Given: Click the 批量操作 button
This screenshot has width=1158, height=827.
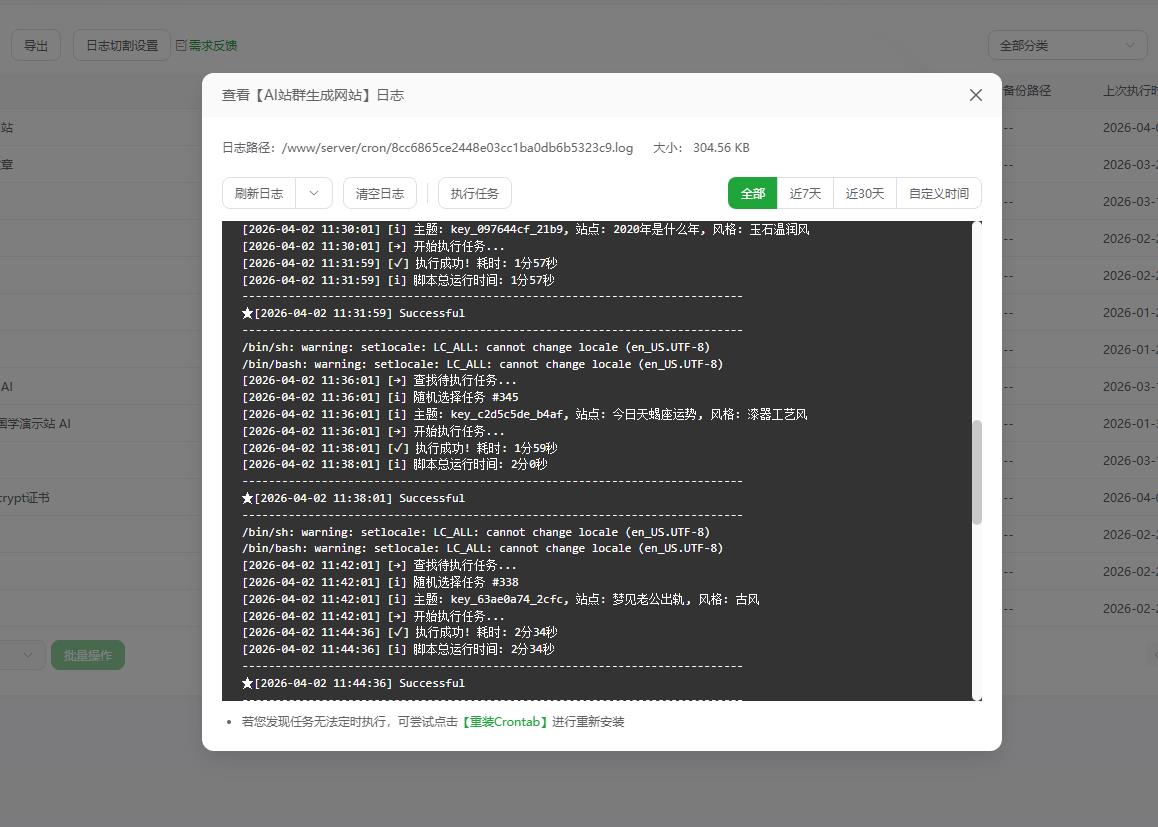Looking at the screenshot, I should [x=88, y=655].
